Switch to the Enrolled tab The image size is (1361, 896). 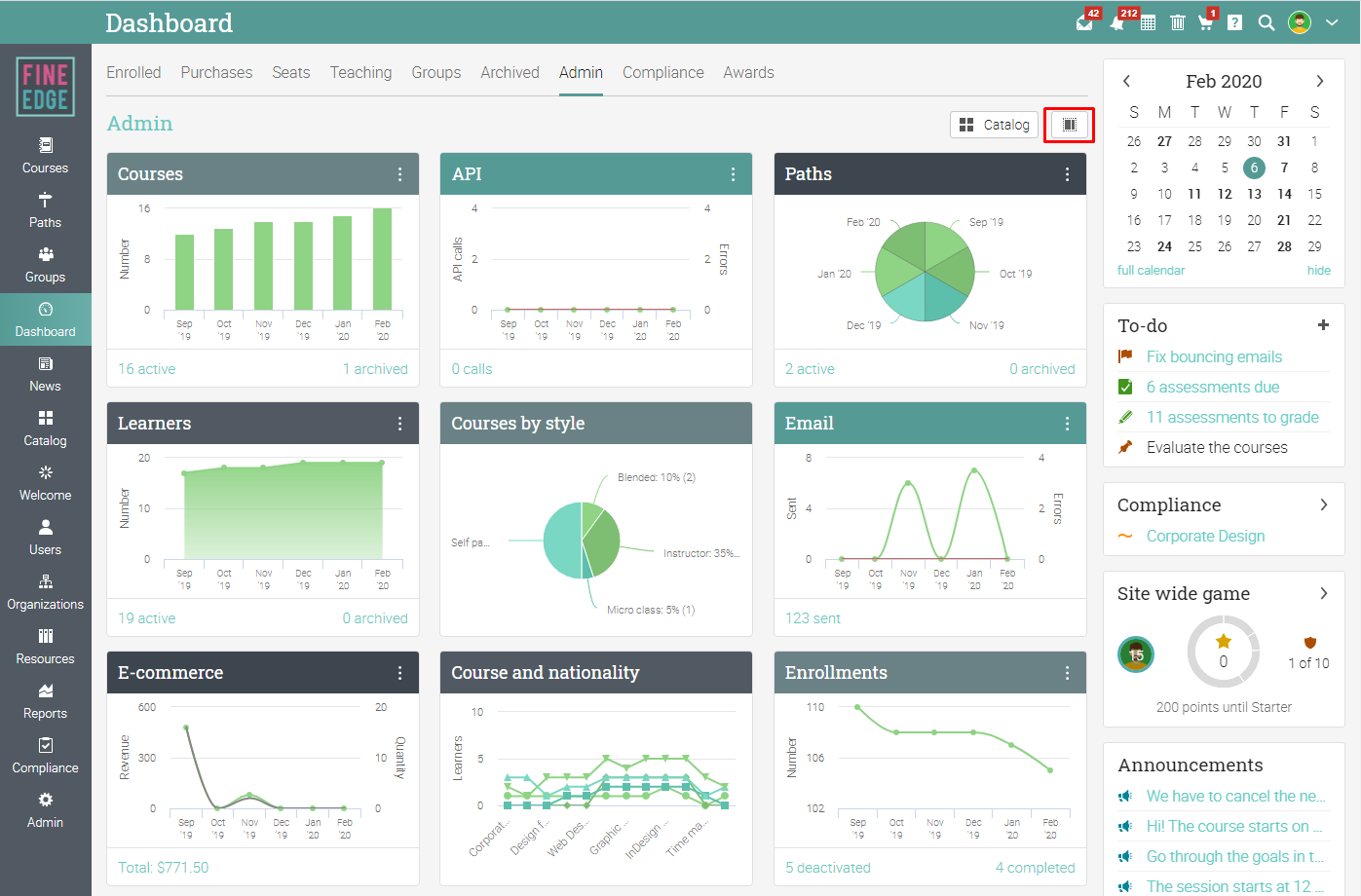[133, 73]
